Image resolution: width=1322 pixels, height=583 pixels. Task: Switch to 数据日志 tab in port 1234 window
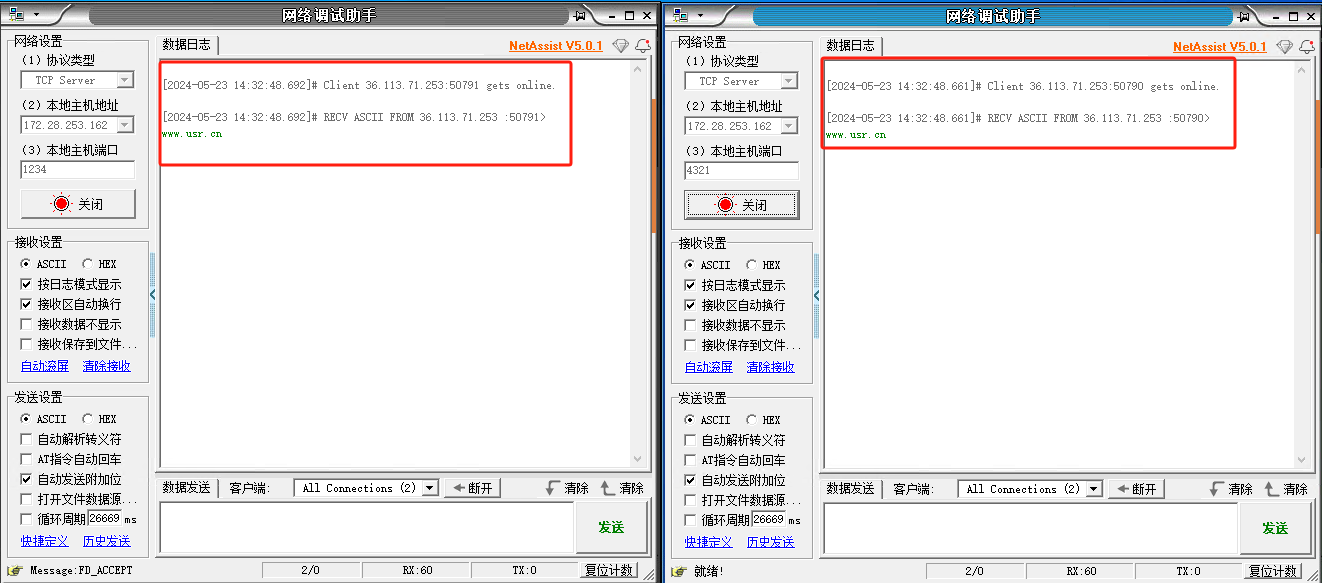pyautogui.click(x=187, y=44)
